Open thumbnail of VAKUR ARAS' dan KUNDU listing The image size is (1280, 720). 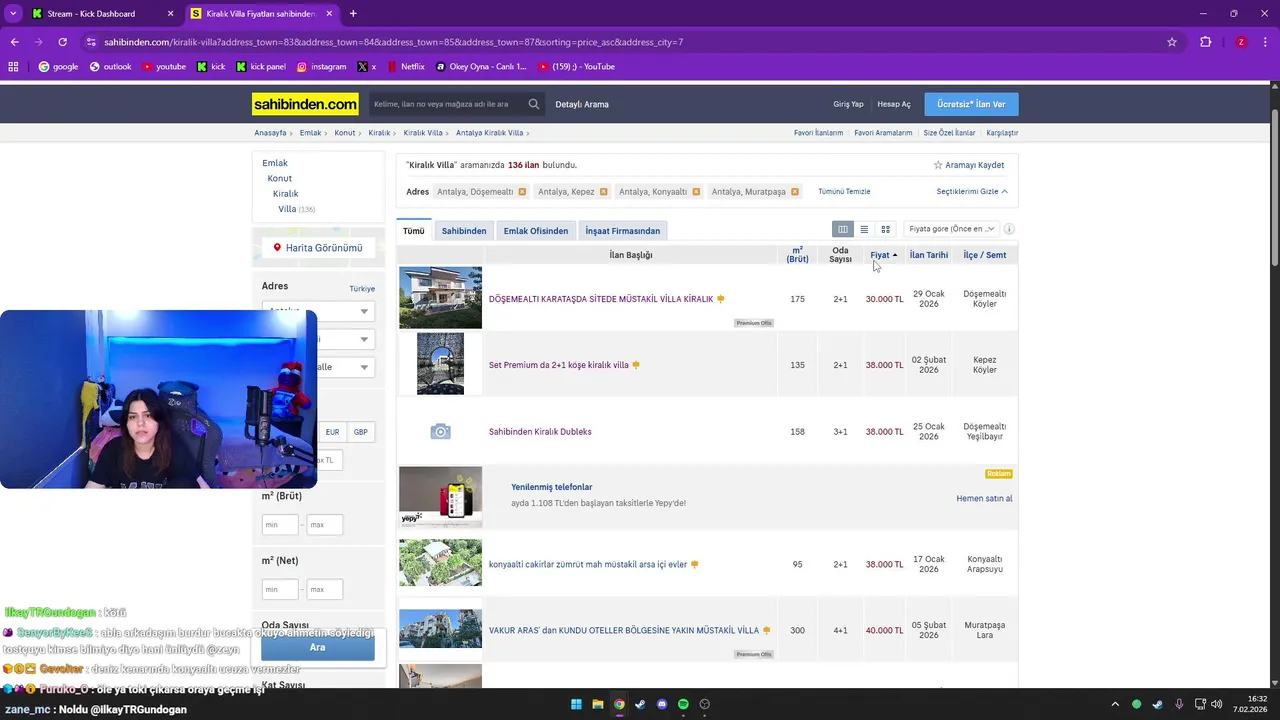click(x=440, y=629)
